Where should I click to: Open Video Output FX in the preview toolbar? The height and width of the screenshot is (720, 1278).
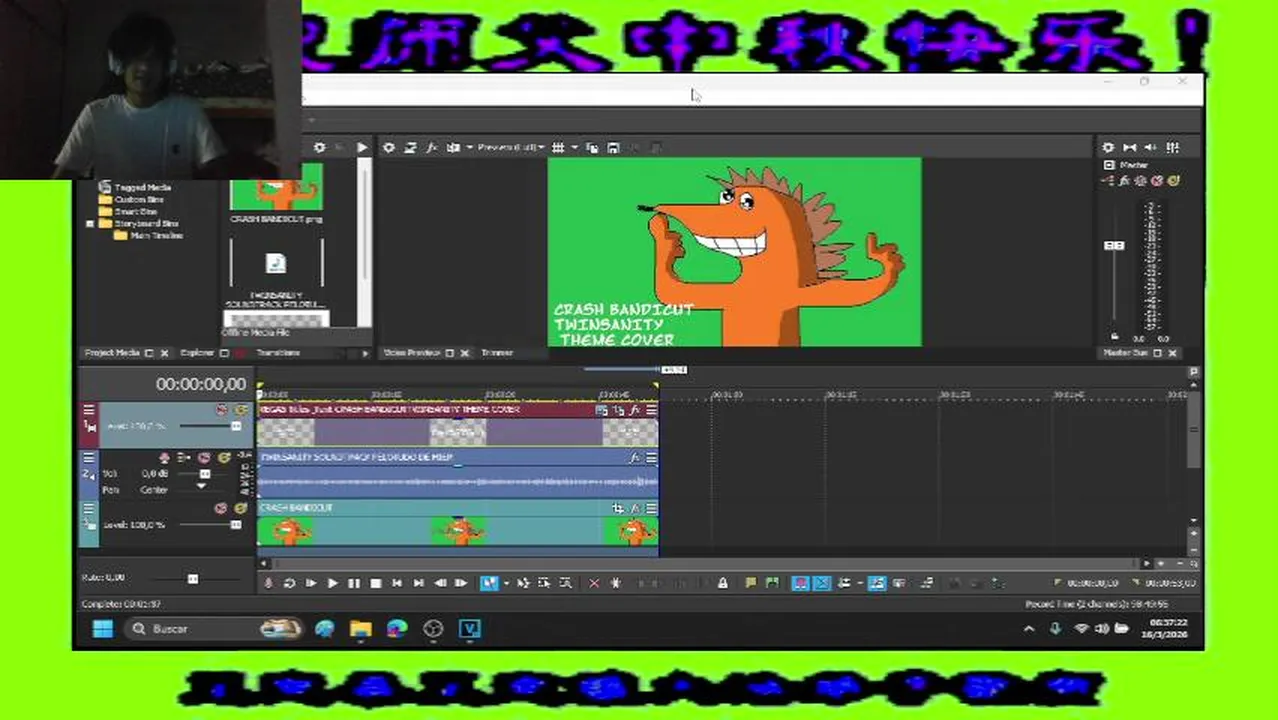(432, 147)
